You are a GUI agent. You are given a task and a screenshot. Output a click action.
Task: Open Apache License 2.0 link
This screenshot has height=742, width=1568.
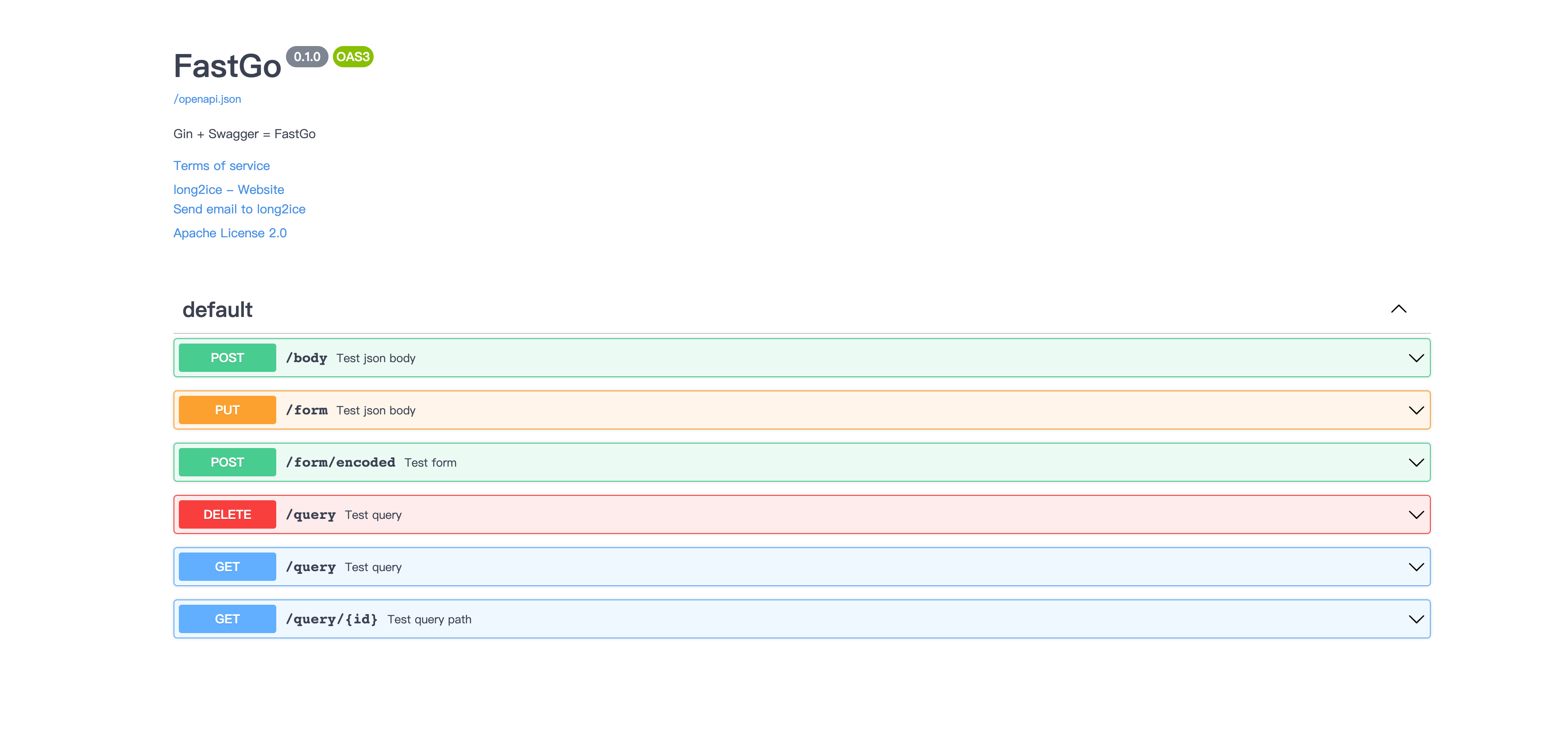click(229, 233)
